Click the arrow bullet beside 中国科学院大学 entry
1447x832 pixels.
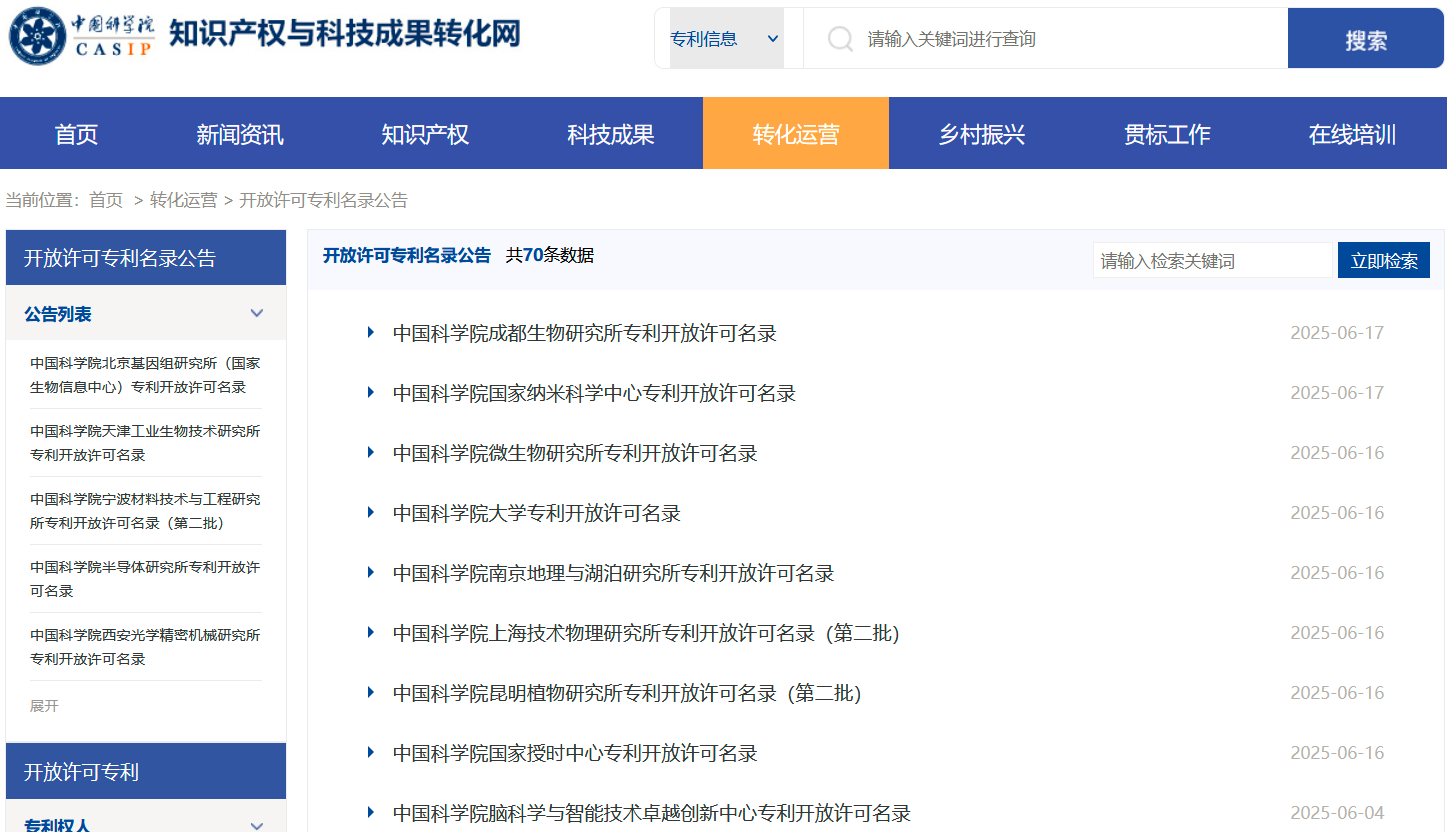pyautogui.click(x=371, y=512)
